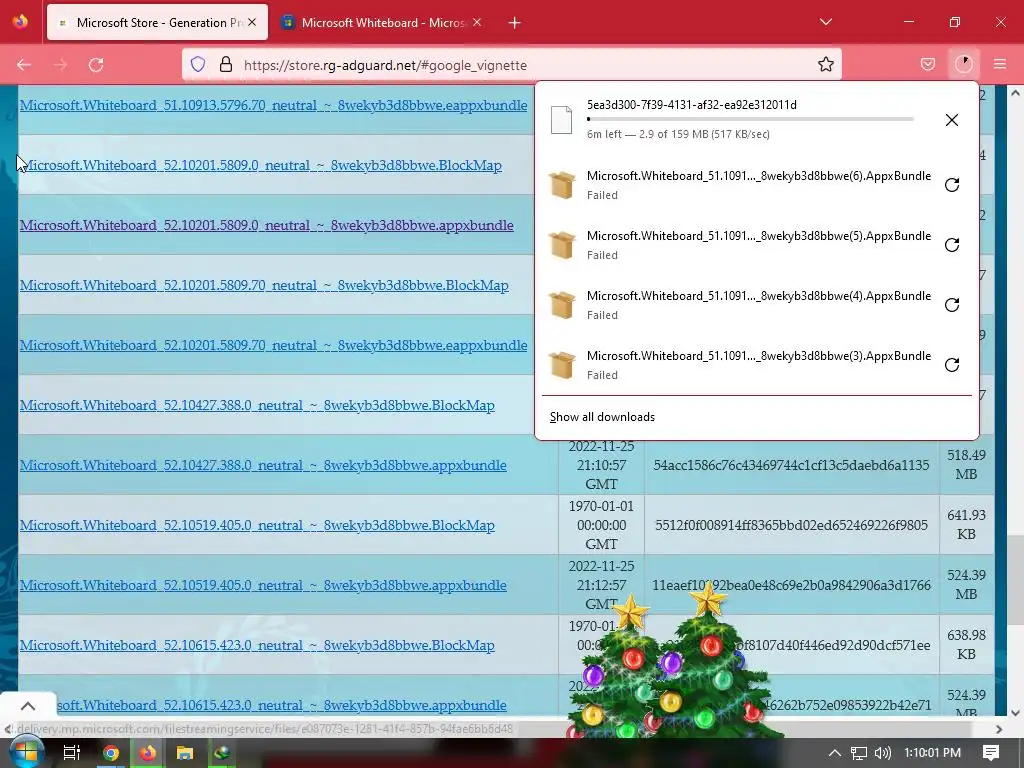The height and width of the screenshot is (768, 1024).
Task: Open the notification action center
Action: coord(991,753)
